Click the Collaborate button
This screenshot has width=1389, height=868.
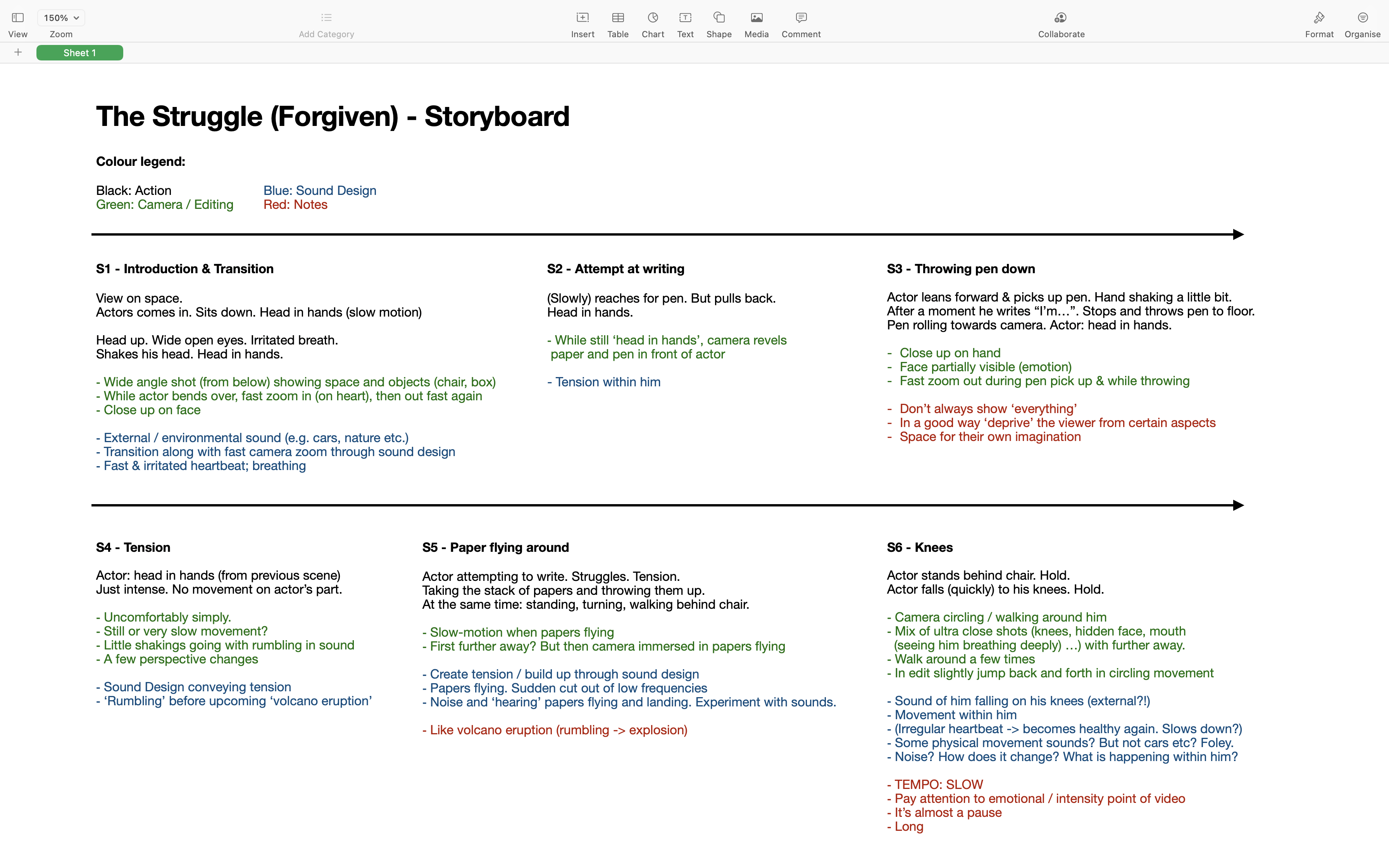(x=1061, y=18)
